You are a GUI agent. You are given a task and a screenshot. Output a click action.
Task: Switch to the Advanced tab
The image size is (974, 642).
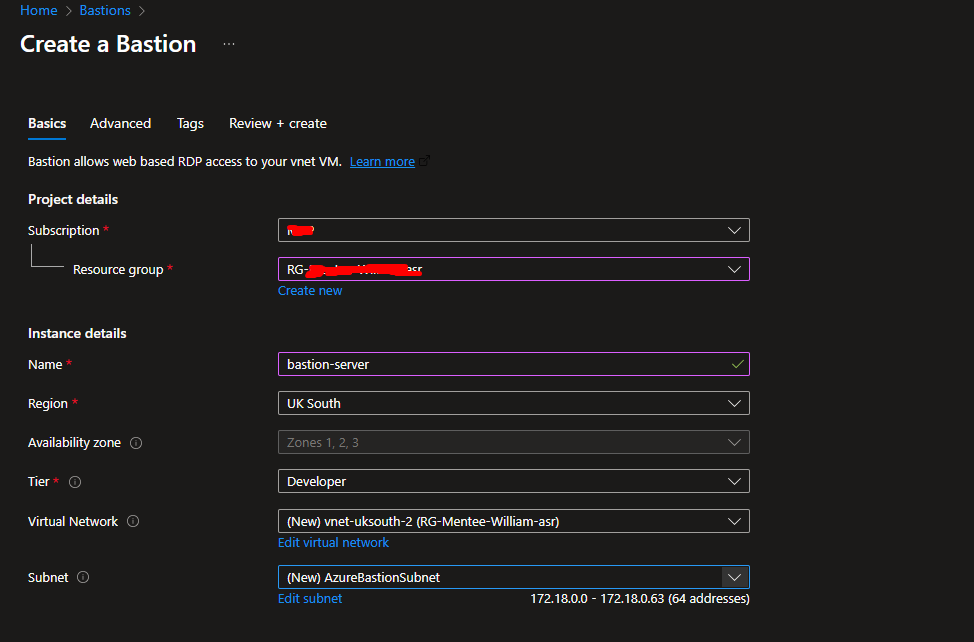tap(120, 123)
